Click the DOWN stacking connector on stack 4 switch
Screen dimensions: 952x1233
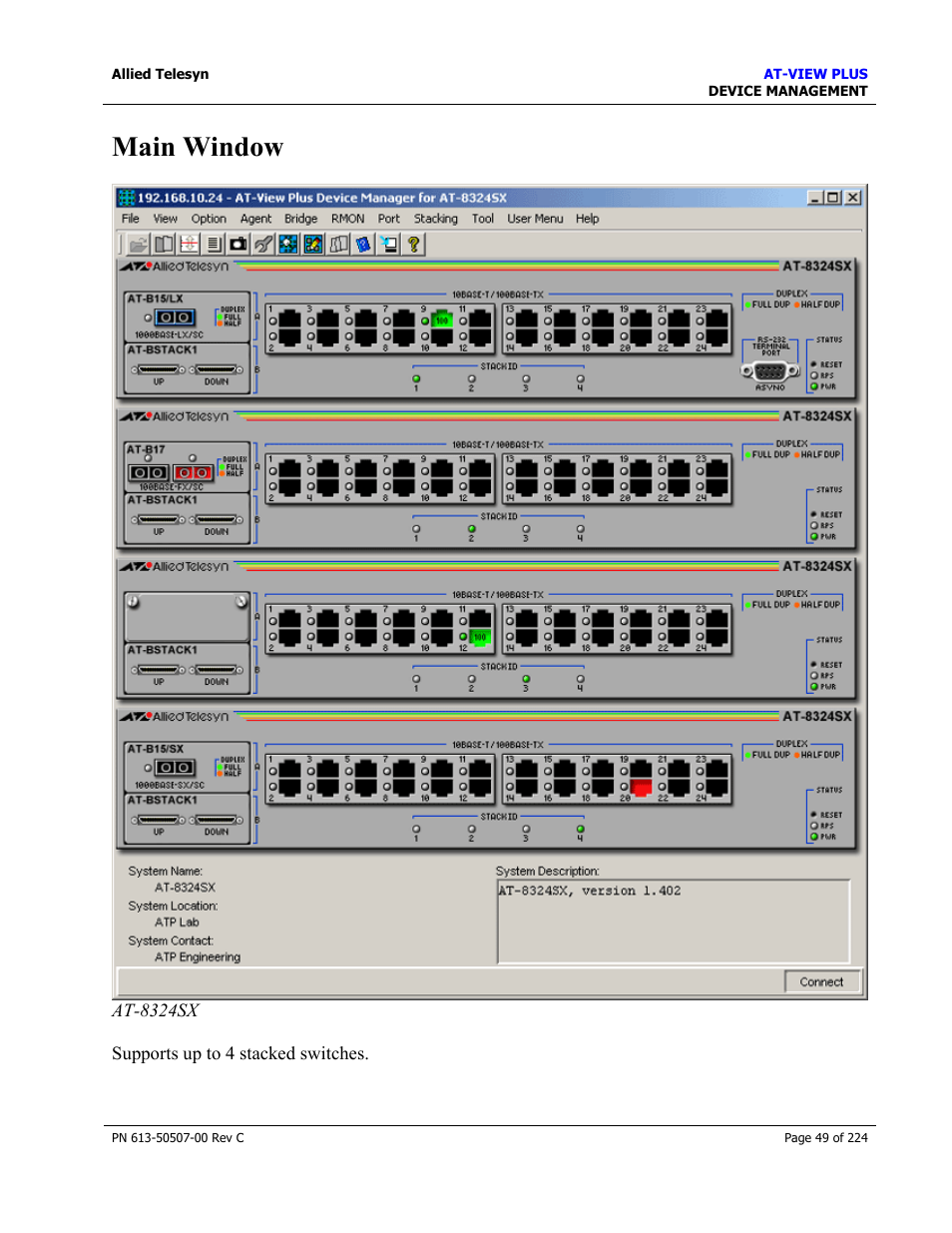(217, 820)
